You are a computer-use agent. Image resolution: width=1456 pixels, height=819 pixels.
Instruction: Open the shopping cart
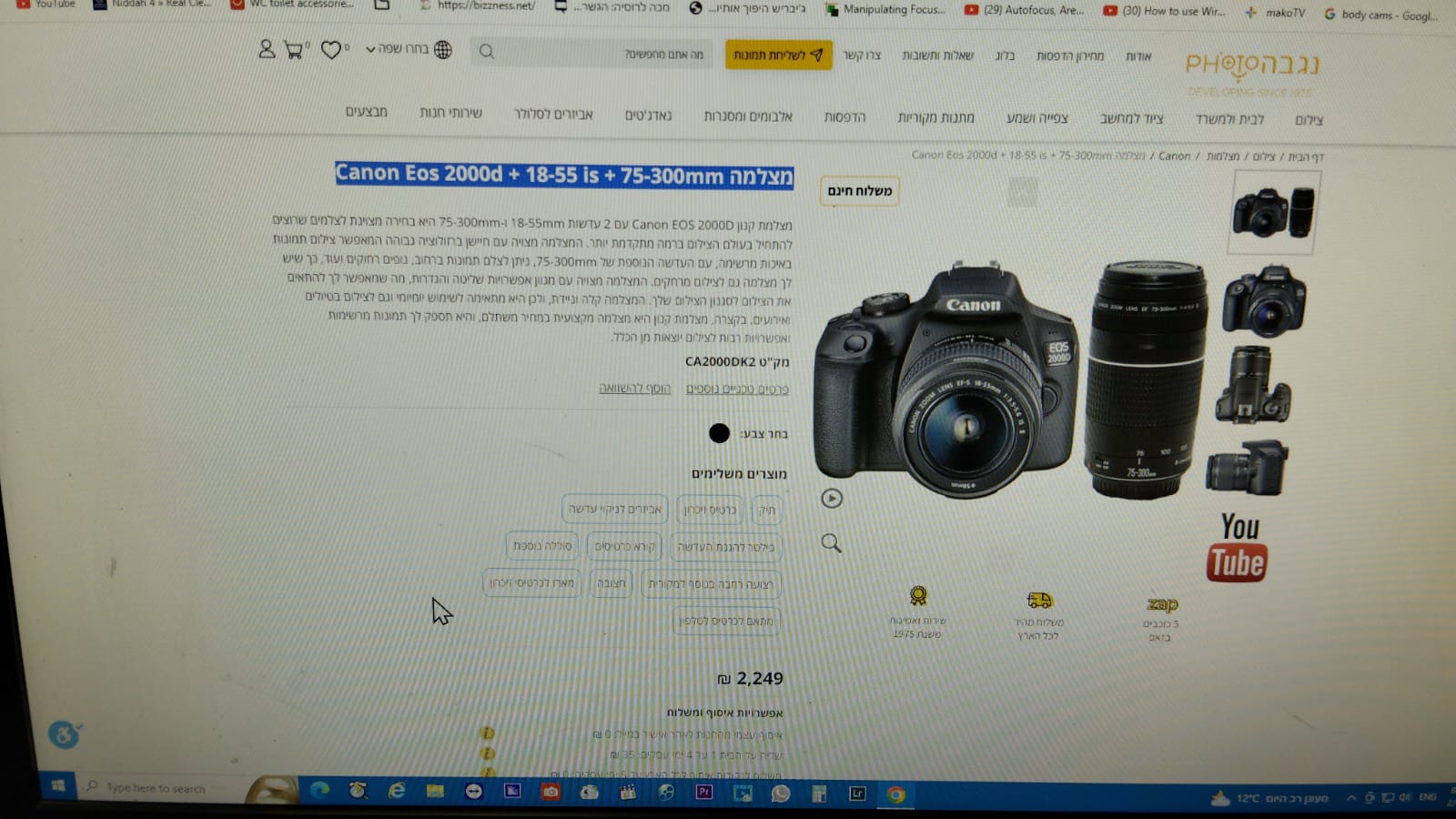click(x=294, y=49)
